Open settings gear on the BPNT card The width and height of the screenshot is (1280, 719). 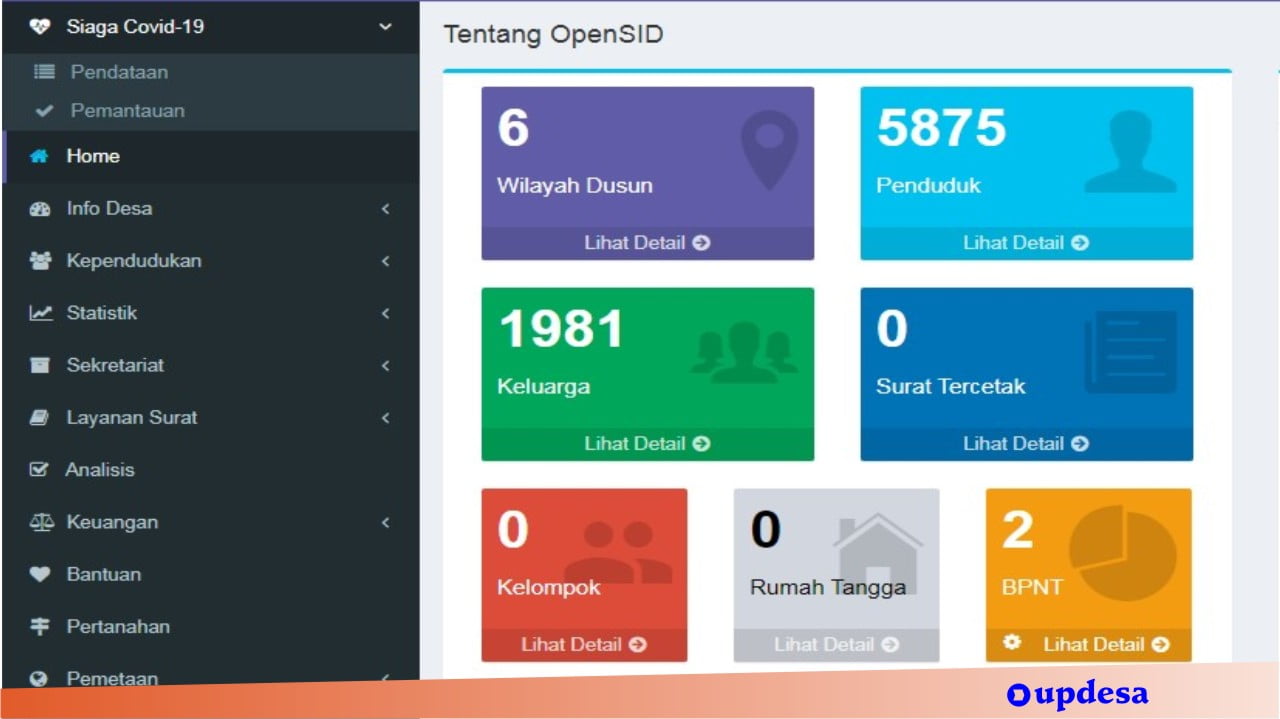[x=1012, y=643]
